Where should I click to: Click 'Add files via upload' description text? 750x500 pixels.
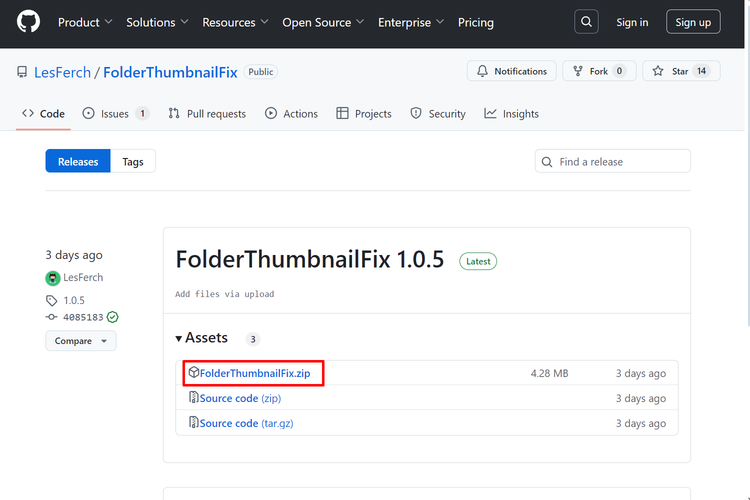(x=225, y=294)
